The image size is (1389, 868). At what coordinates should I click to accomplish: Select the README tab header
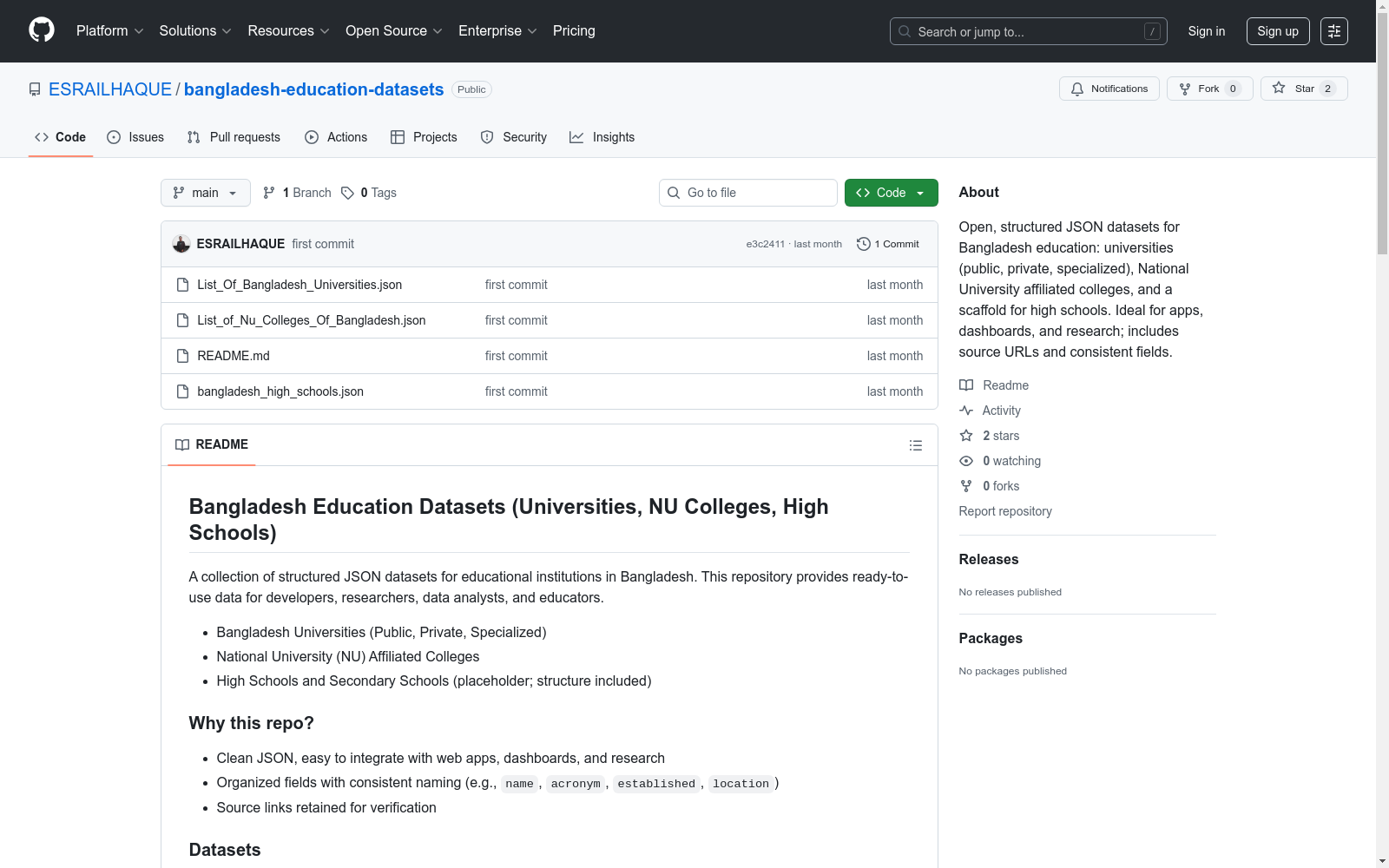click(x=212, y=444)
